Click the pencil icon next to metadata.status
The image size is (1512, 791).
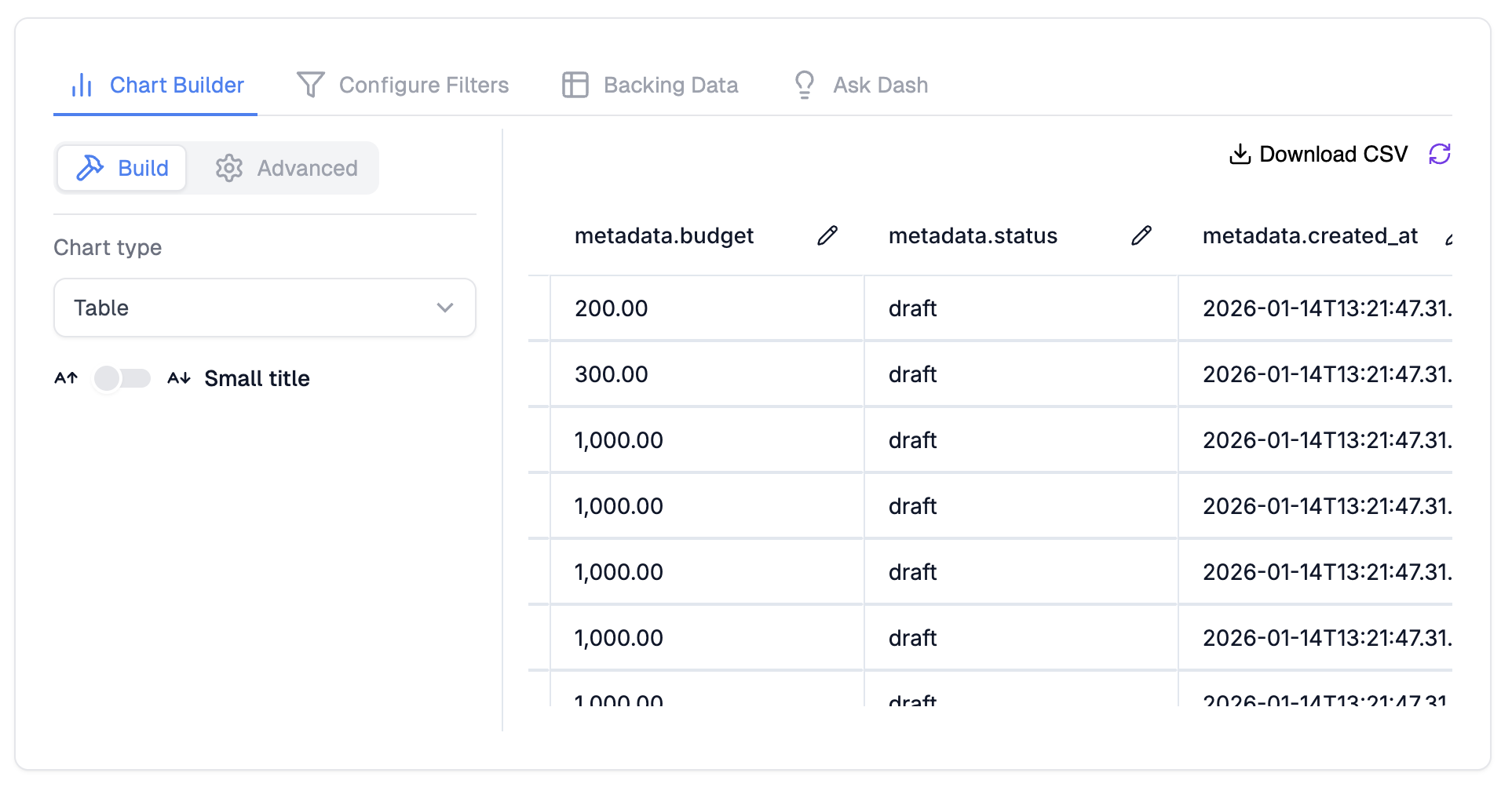(x=1141, y=235)
